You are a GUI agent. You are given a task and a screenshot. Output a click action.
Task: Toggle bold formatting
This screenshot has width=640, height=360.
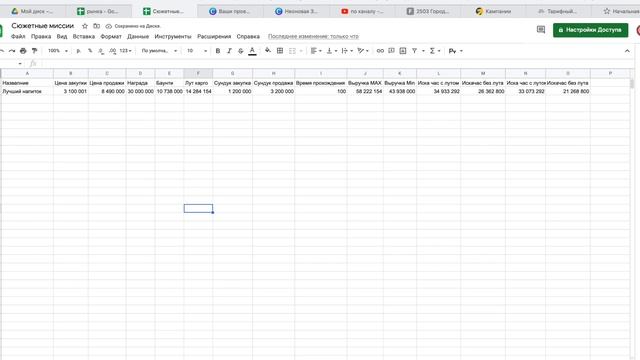pos(218,51)
